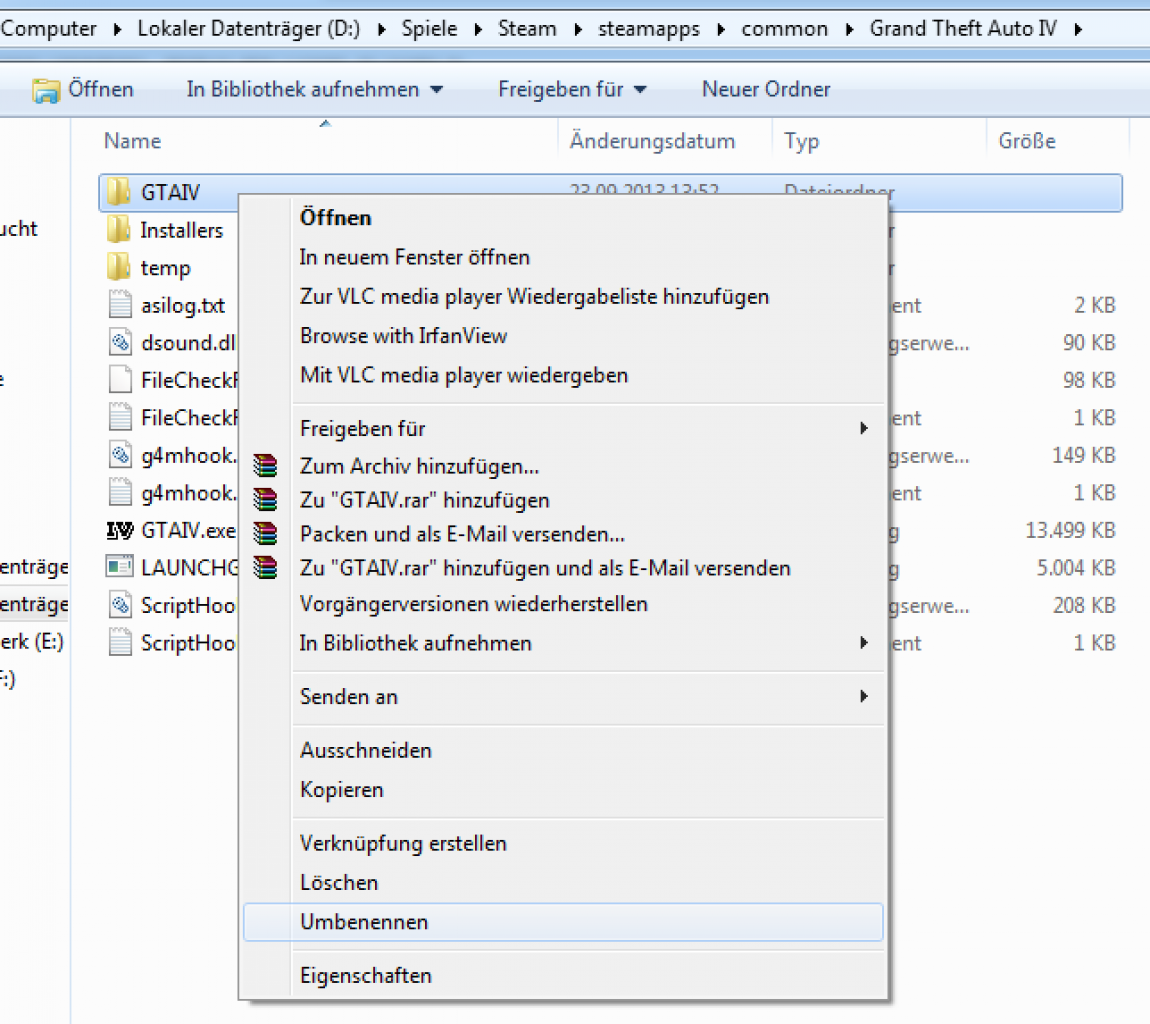Image resolution: width=1150 pixels, height=1024 pixels.
Task: Select the g4mhook dll file icon
Action: click(120, 455)
